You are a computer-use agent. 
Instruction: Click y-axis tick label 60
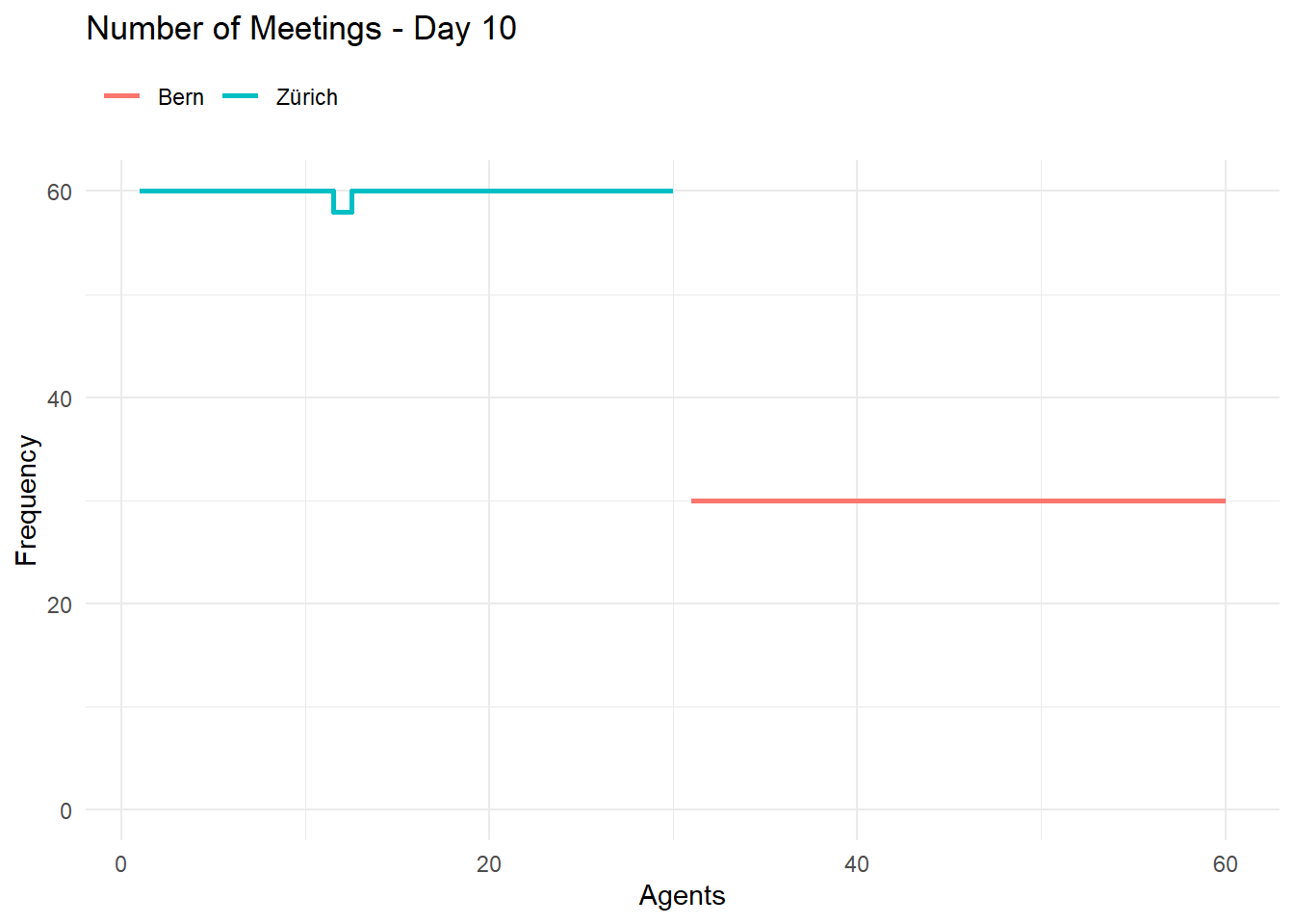pyautogui.click(x=60, y=192)
